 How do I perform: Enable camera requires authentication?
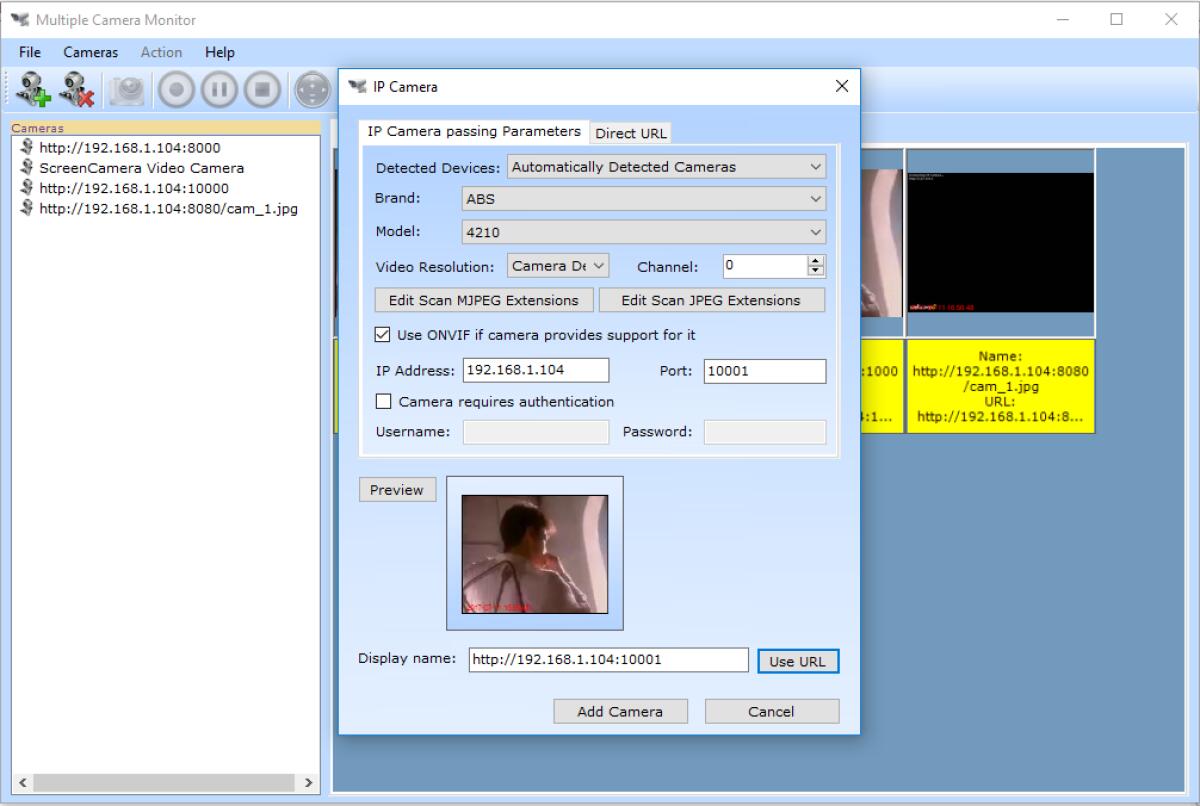click(382, 402)
